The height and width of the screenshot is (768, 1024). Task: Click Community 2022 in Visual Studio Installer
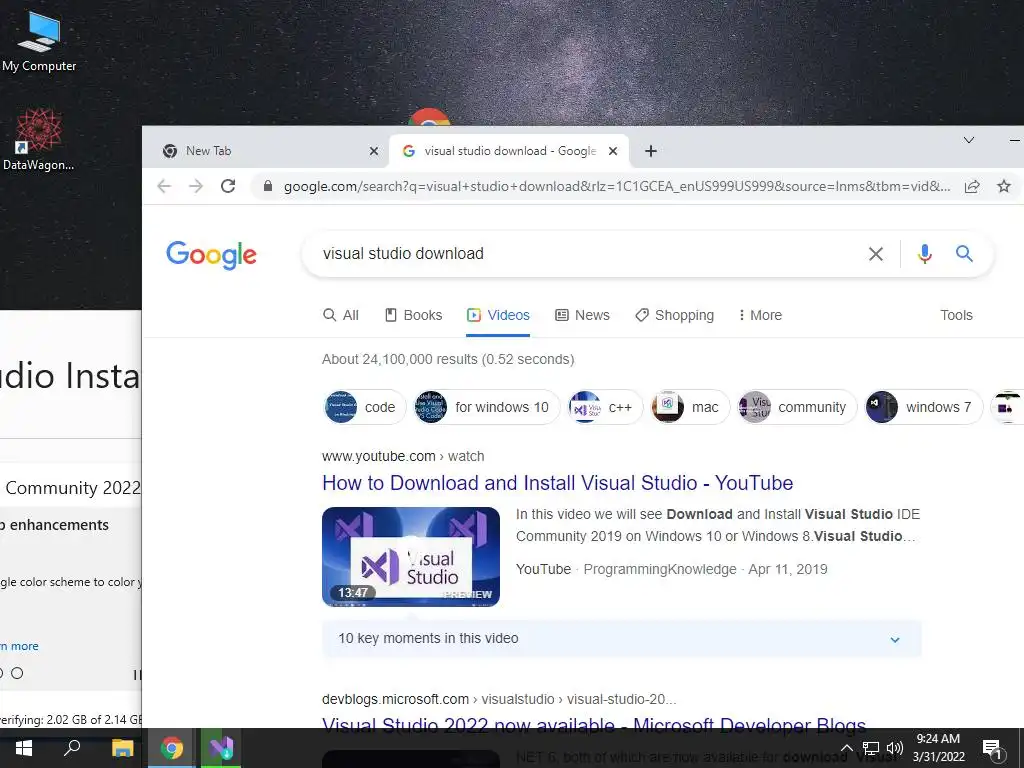[72, 488]
